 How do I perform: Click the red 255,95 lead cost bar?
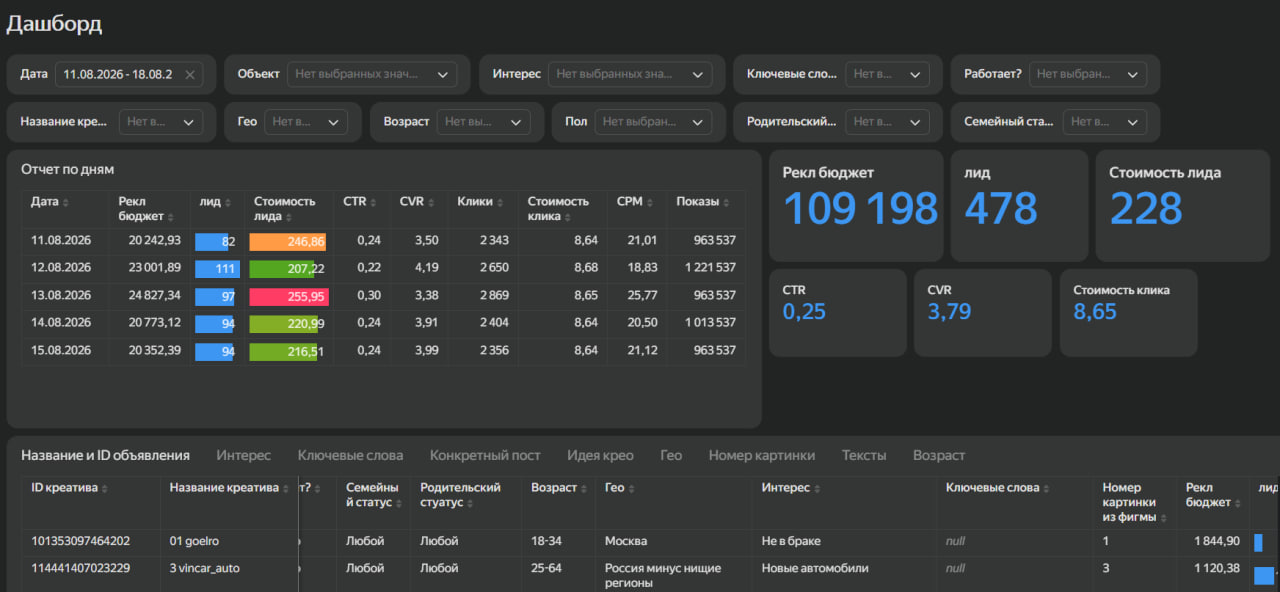pos(288,297)
